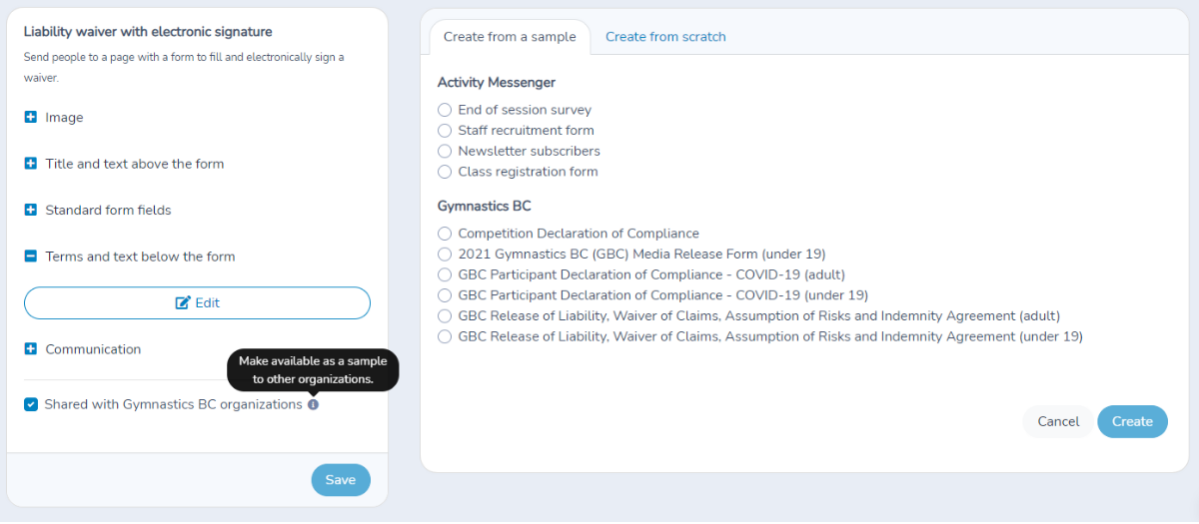Open the Create from scratch tab
This screenshot has width=1199, height=524.
click(x=665, y=37)
